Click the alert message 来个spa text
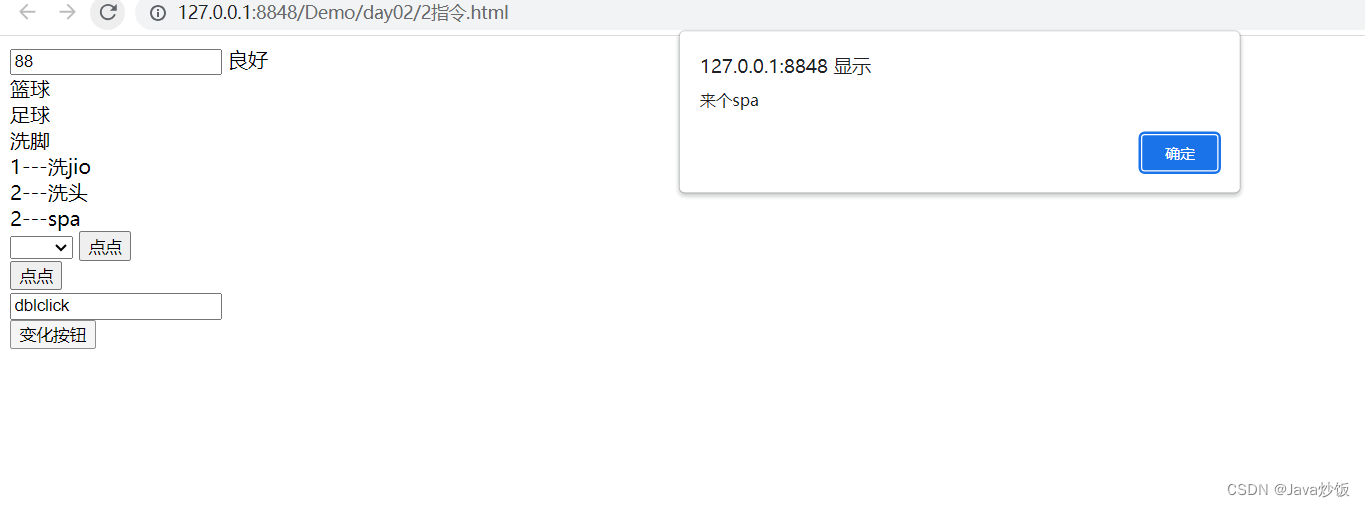 (729, 101)
